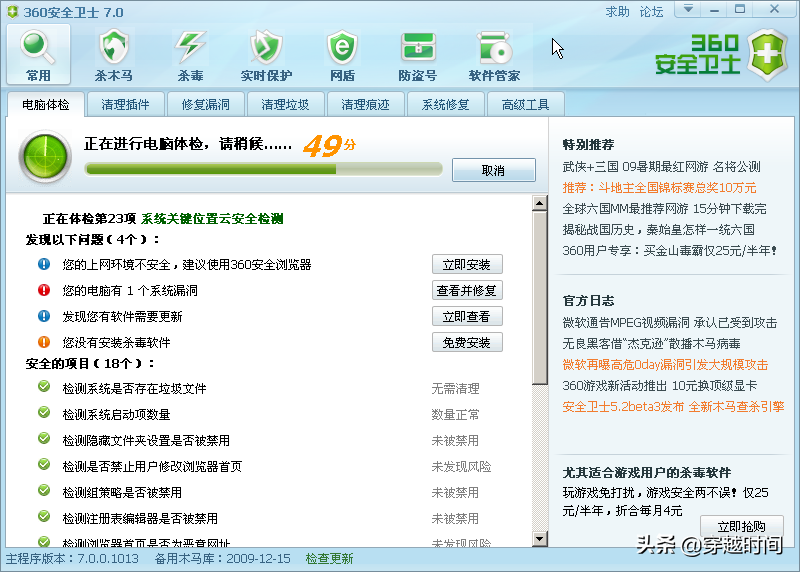
Task: Open the 网盾 web shield icon
Action: pyautogui.click(x=342, y=53)
